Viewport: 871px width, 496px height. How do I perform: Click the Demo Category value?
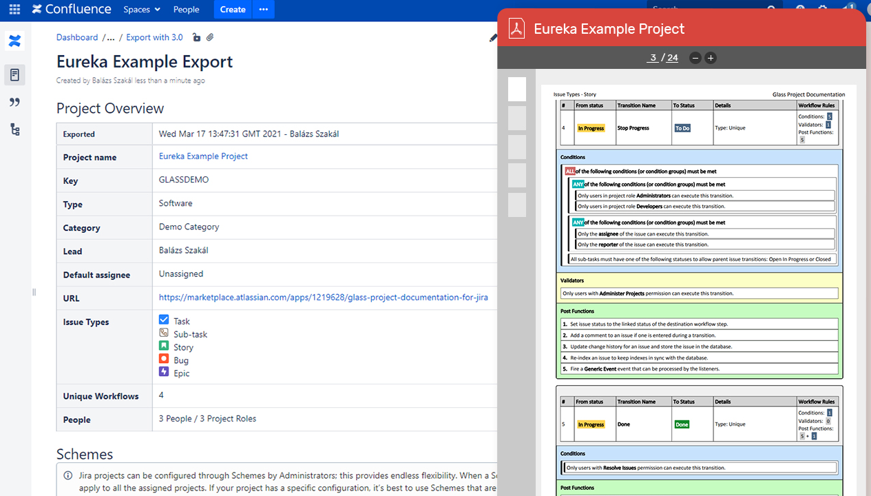pyautogui.click(x=189, y=227)
